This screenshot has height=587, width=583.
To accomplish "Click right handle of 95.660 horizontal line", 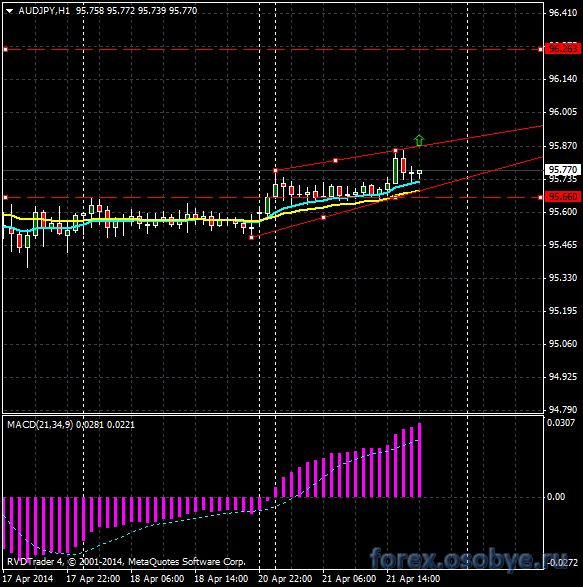I will pyautogui.click(x=540, y=197).
